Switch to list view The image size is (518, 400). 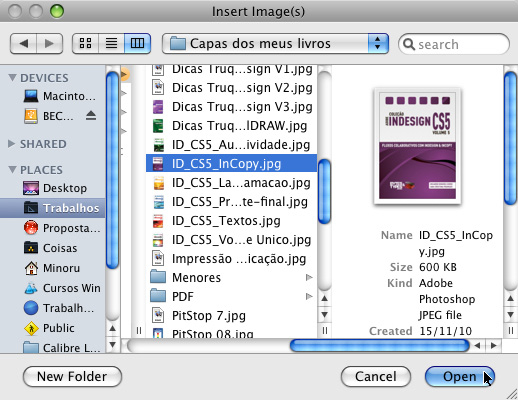click(111, 44)
